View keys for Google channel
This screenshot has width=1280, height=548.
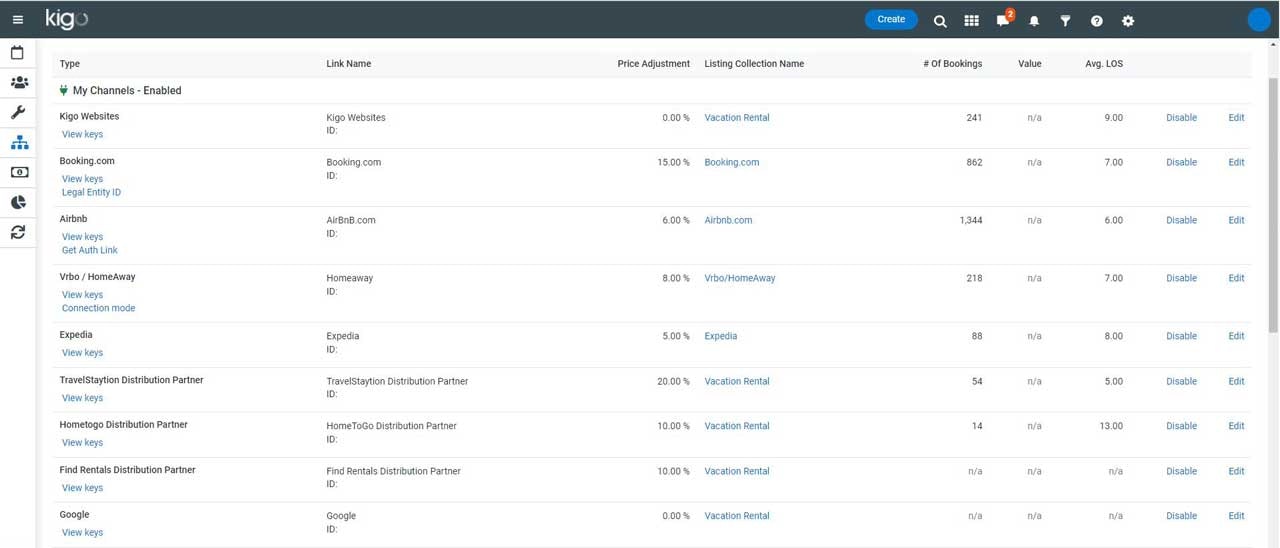[82, 533]
